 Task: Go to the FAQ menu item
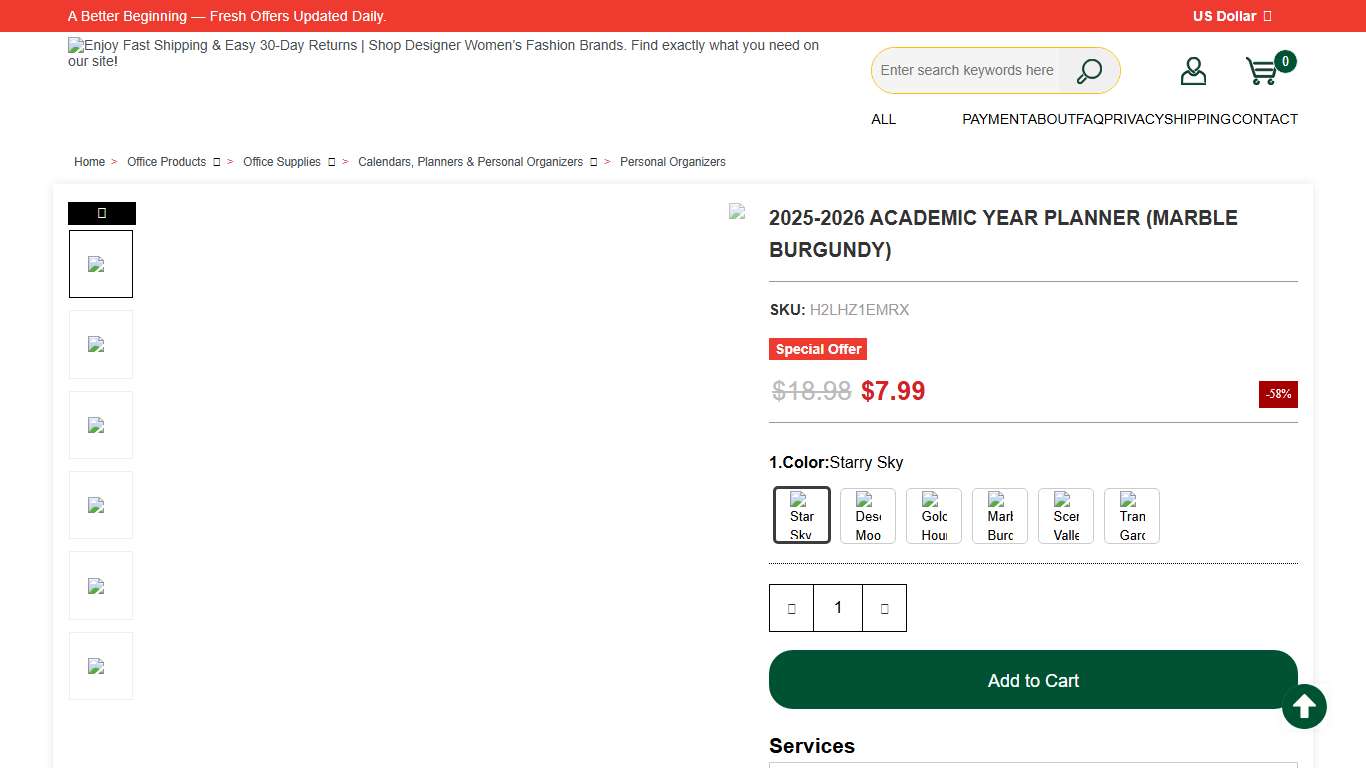1090,119
